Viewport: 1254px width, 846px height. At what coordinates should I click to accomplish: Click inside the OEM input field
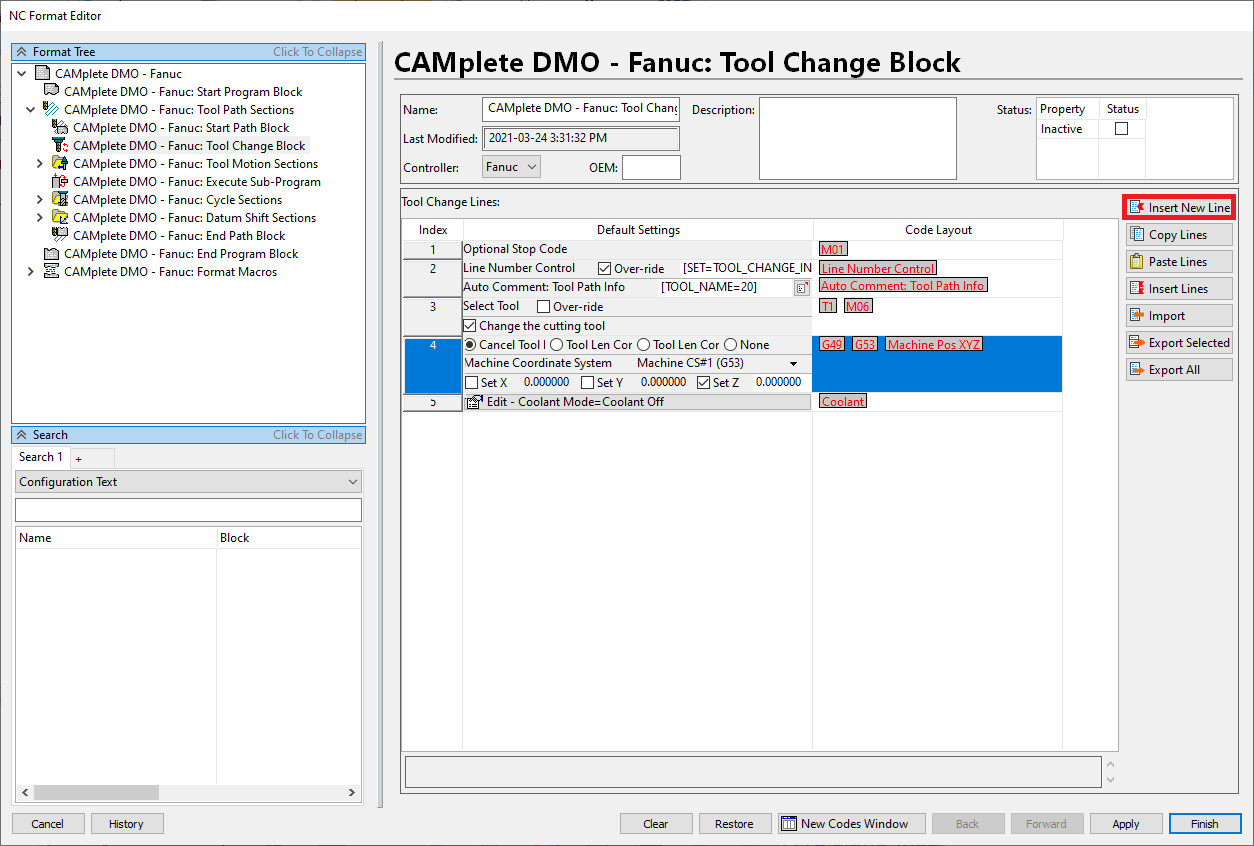point(651,167)
